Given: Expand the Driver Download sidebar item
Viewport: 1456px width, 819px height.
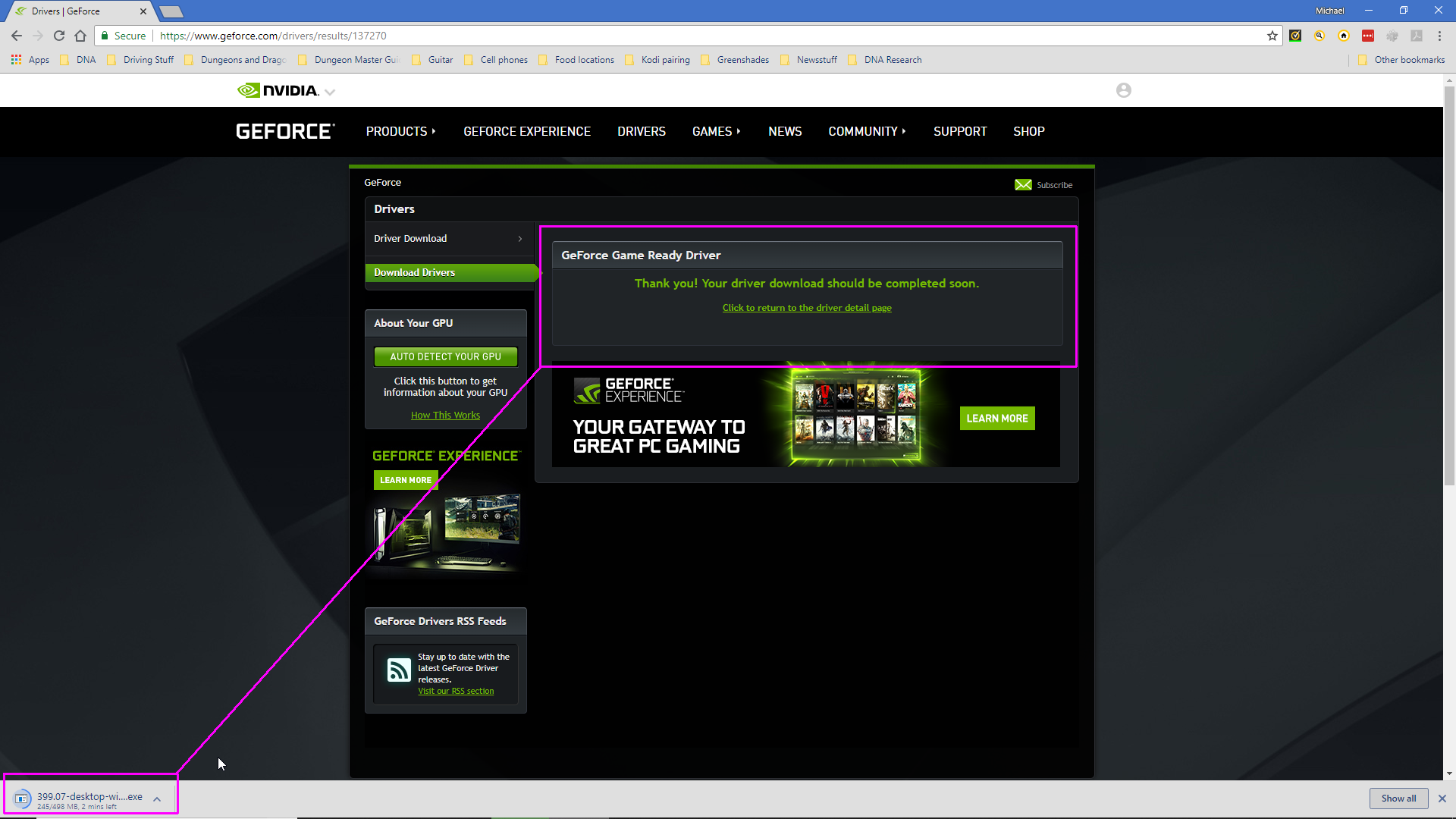Looking at the screenshot, I should [x=450, y=238].
